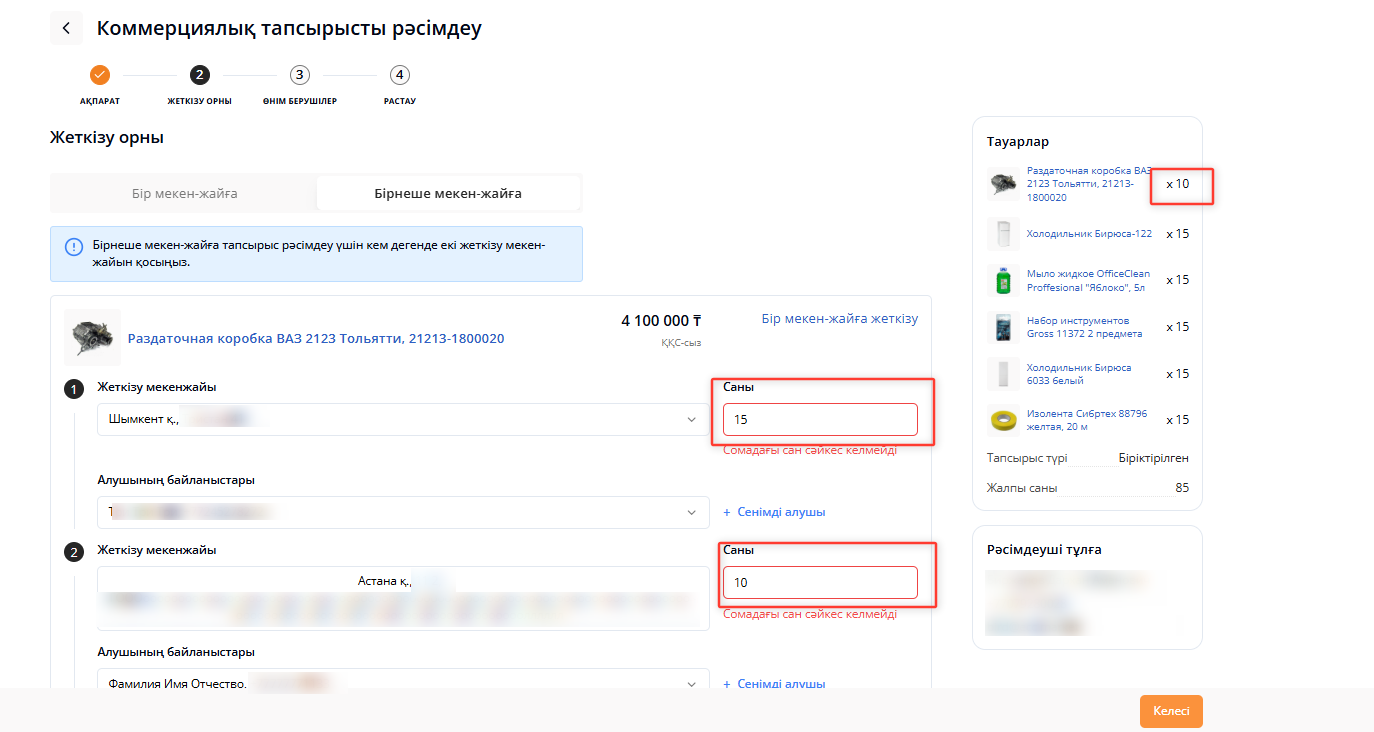Image resolution: width=1374 pixels, height=732 pixels.
Task: Click quantity field containing 15
Action: (819, 420)
